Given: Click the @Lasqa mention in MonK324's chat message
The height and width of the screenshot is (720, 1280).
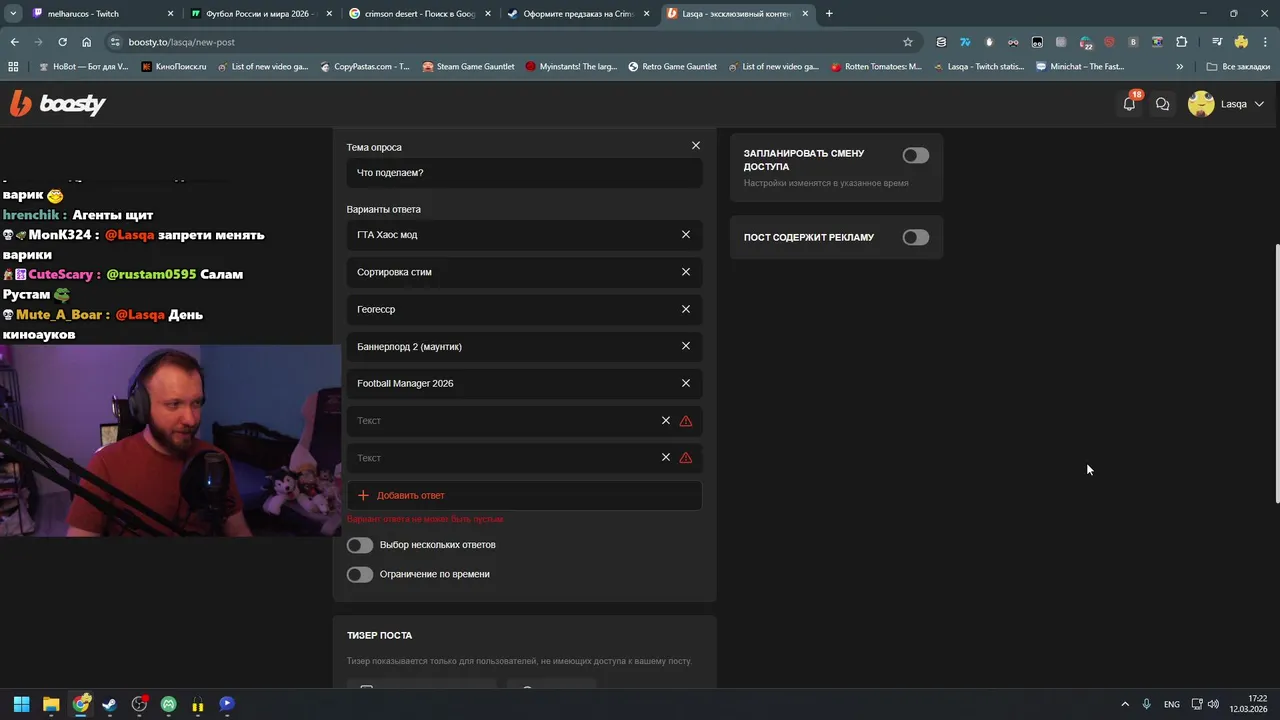Looking at the screenshot, I should pyautogui.click(x=129, y=235).
